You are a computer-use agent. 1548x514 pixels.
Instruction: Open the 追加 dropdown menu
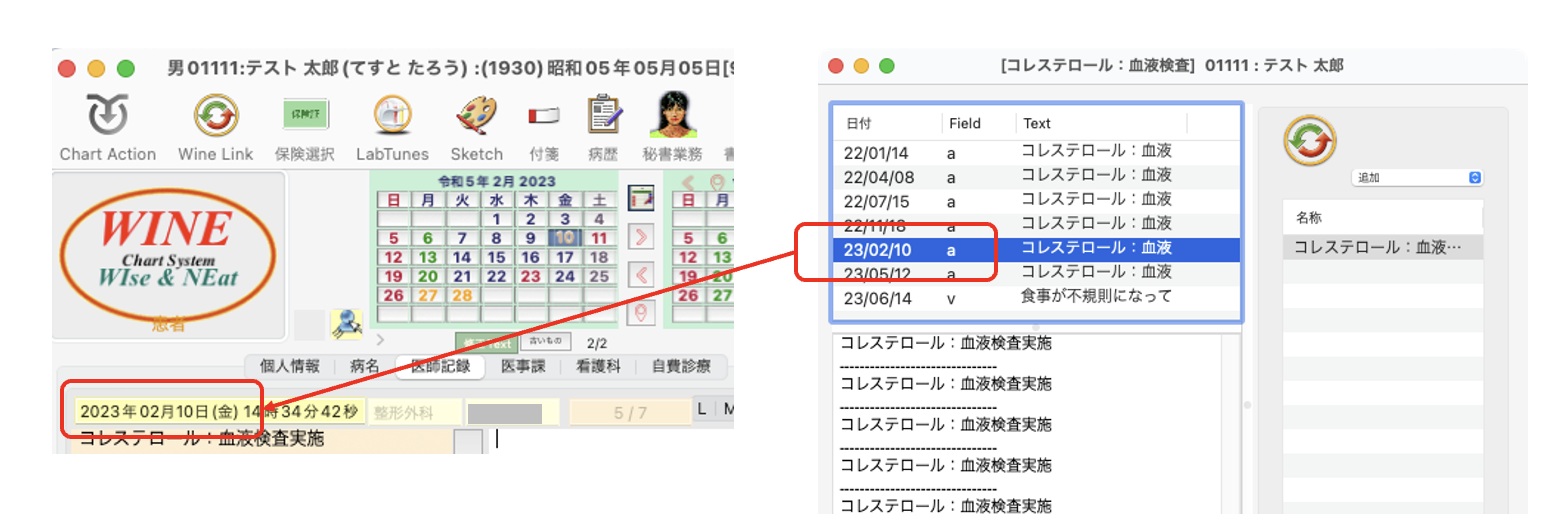click(1415, 177)
